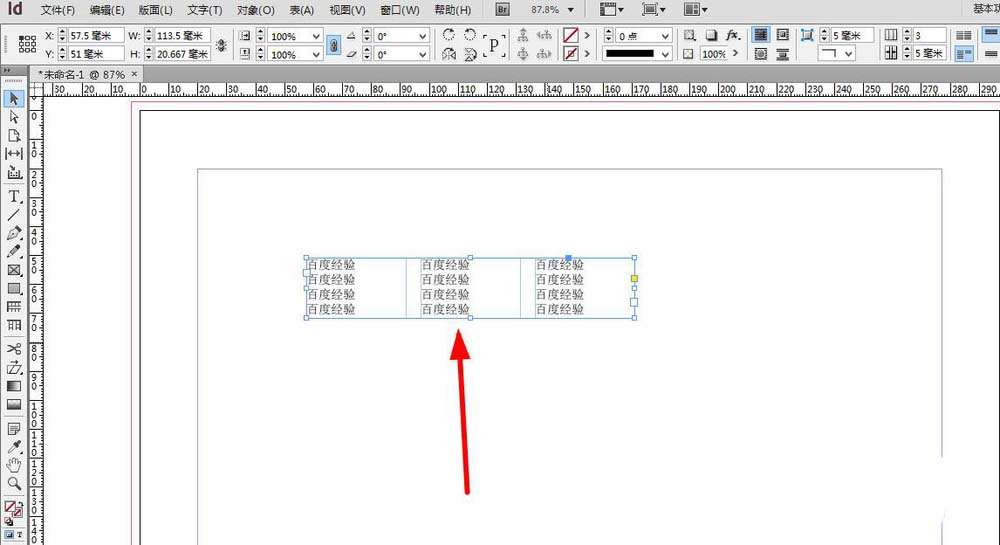
Task: Open the stroke weight 0 点 dropdown
Action: pos(665,36)
